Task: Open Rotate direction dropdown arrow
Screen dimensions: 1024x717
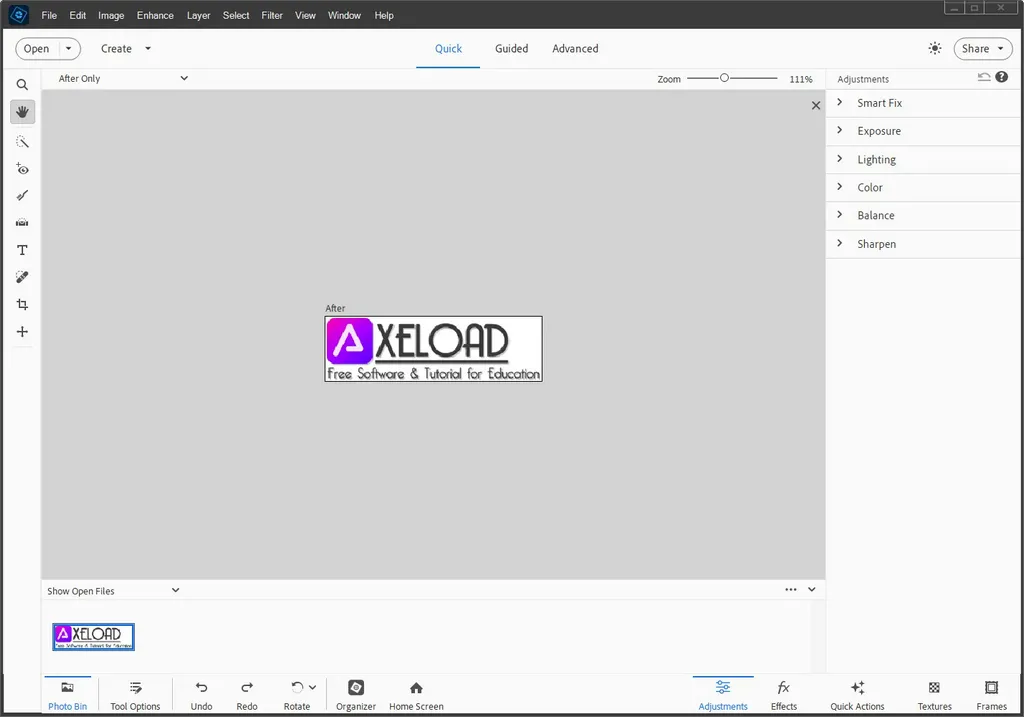Action: pos(313,688)
